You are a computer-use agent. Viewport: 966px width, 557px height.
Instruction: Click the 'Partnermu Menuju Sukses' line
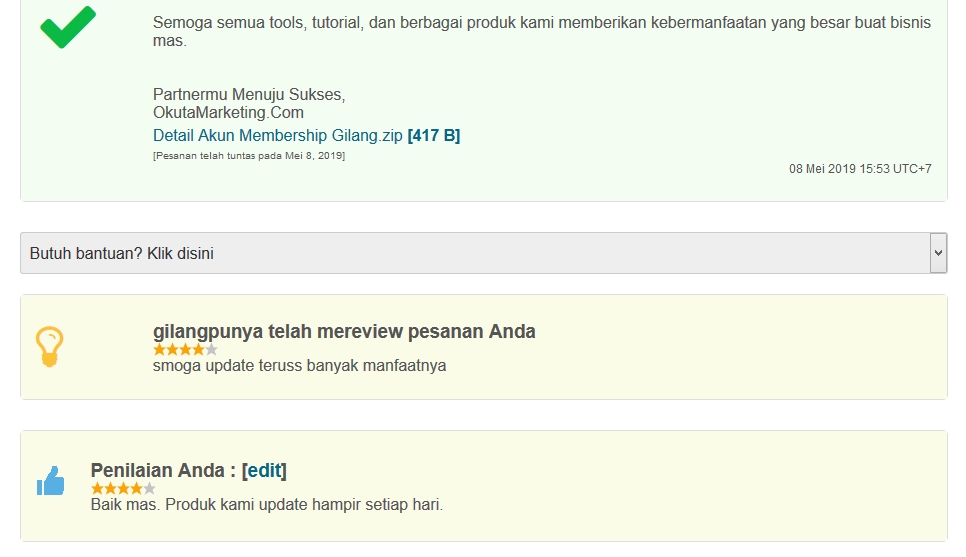(x=249, y=95)
